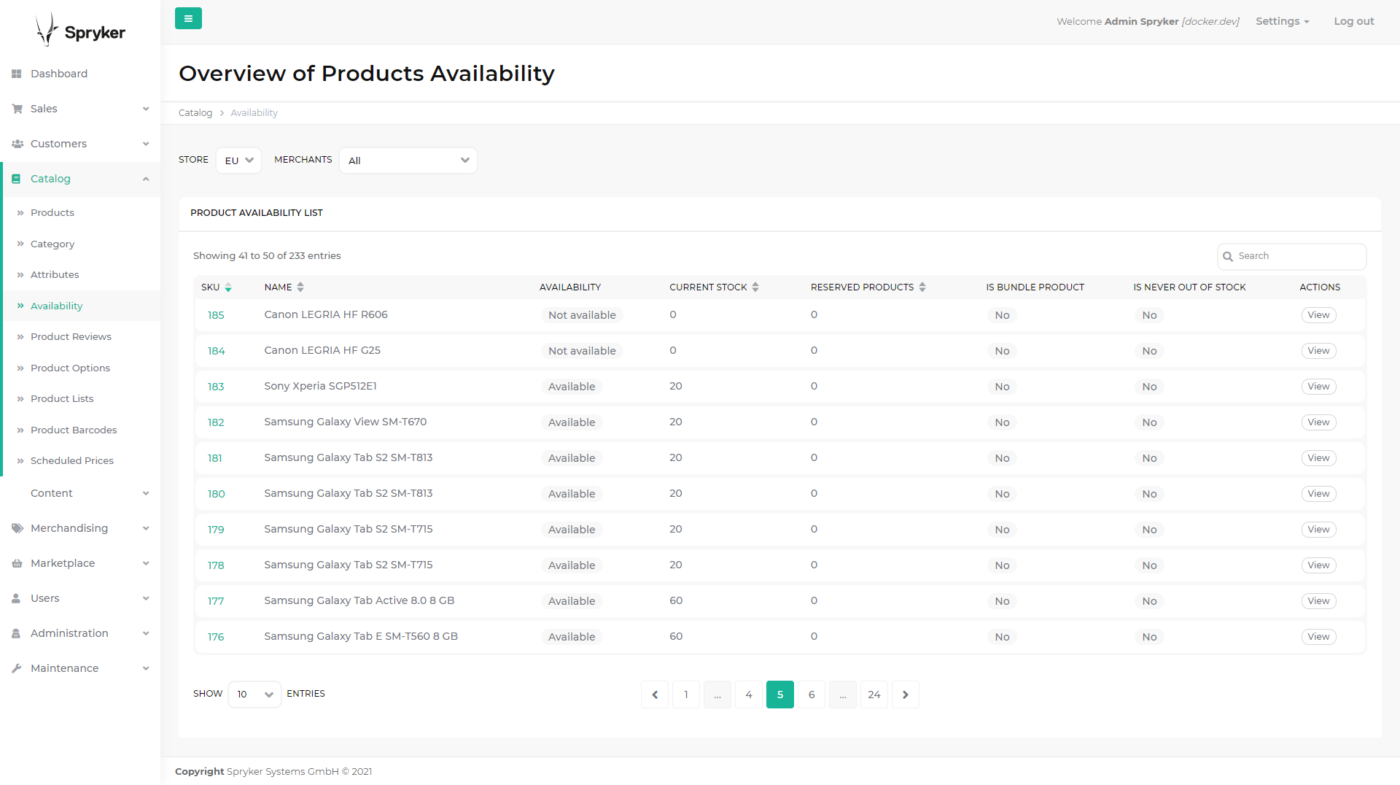Image resolution: width=1400 pixels, height=785 pixels.
Task: Click the Sales shopping cart icon
Action: pyautogui.click(x=16, y=109)
